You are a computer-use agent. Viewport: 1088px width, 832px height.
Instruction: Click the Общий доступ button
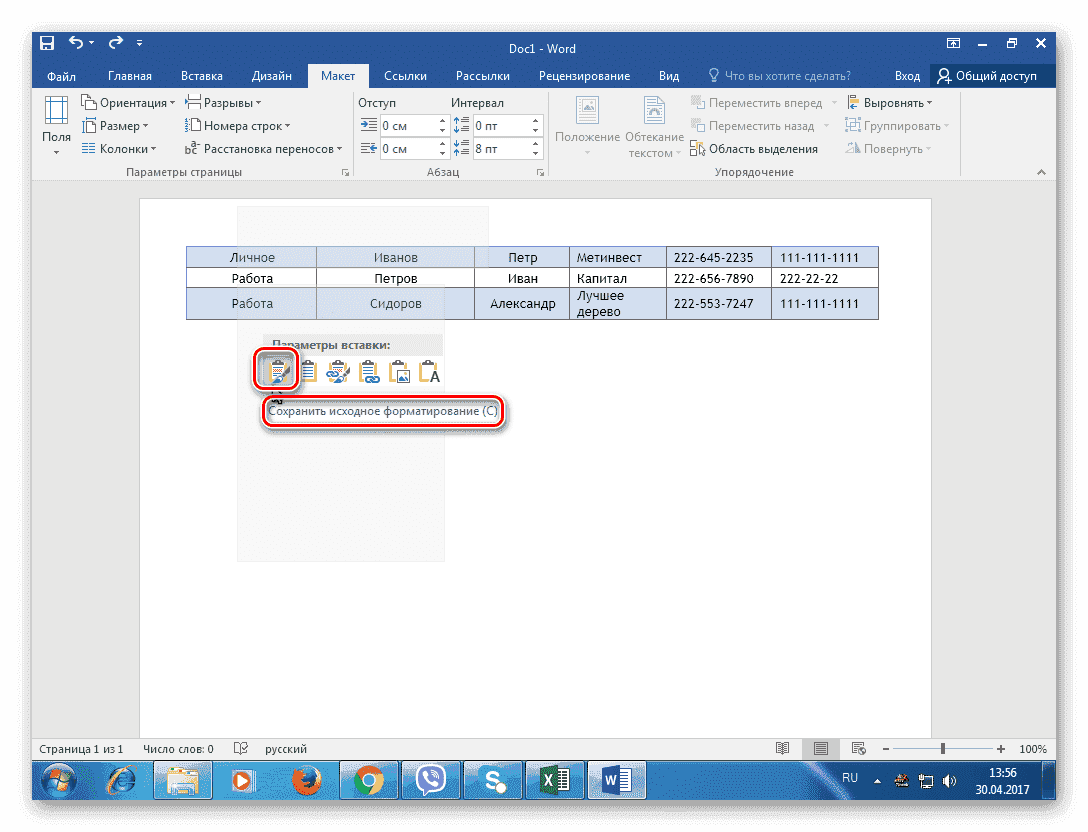click(x=987, y=76)
